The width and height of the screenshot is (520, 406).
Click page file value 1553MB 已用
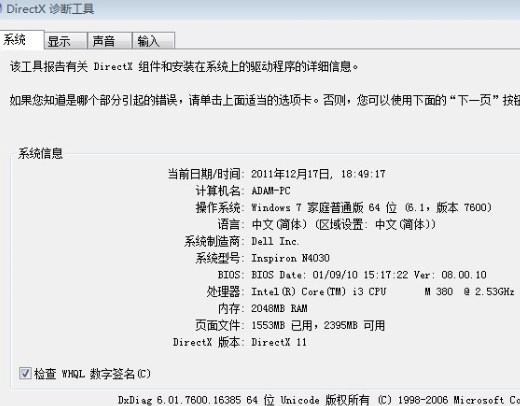point(318,325)
